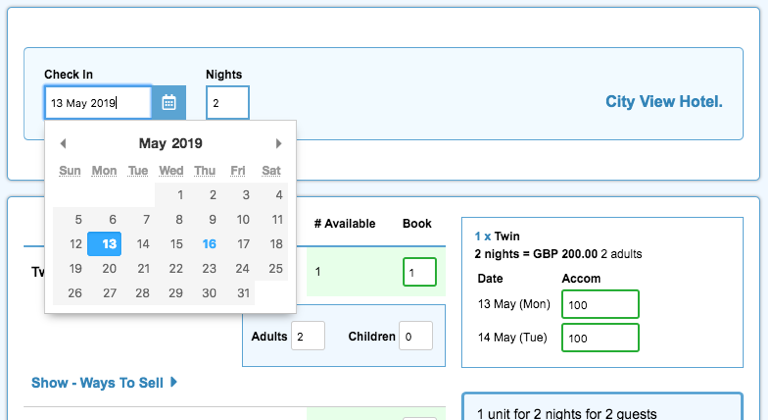
Task: Go to previous month in calendar
Action: click(63, 144)
